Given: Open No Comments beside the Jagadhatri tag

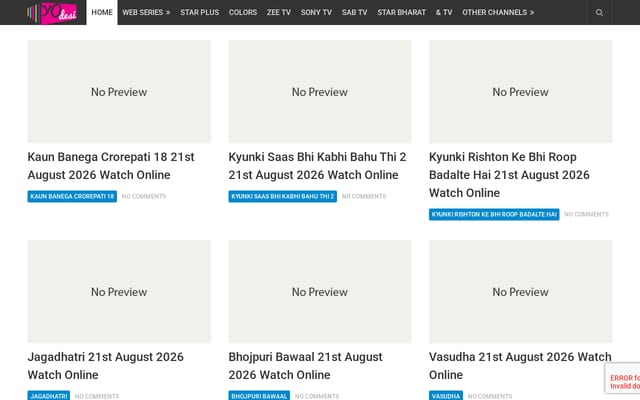Looking at the screenshot, I should tap(97, 396).
